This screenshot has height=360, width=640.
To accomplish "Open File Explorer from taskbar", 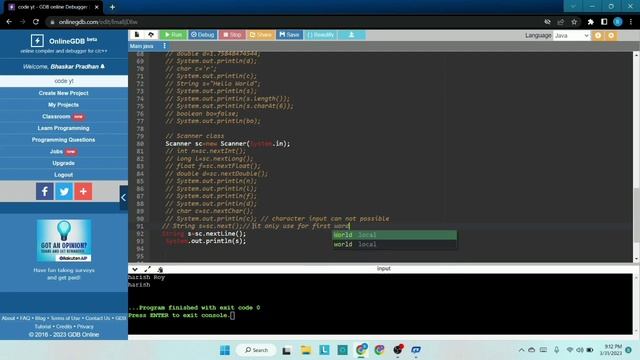I will [x=306, y=350].
